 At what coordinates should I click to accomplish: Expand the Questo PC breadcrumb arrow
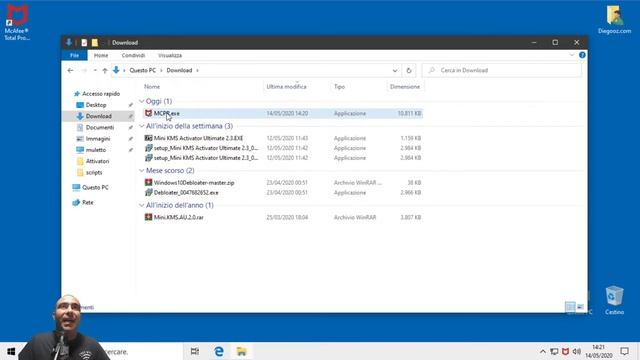161,71
